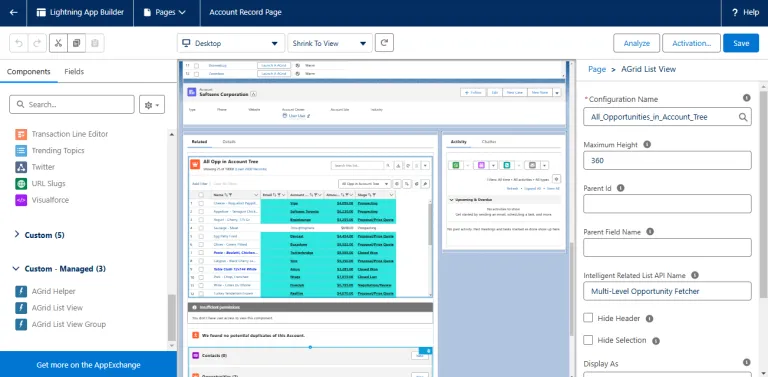Open the component settings gear menu
Viewport: 768px width, 377px height.
(x=152, y=105)
